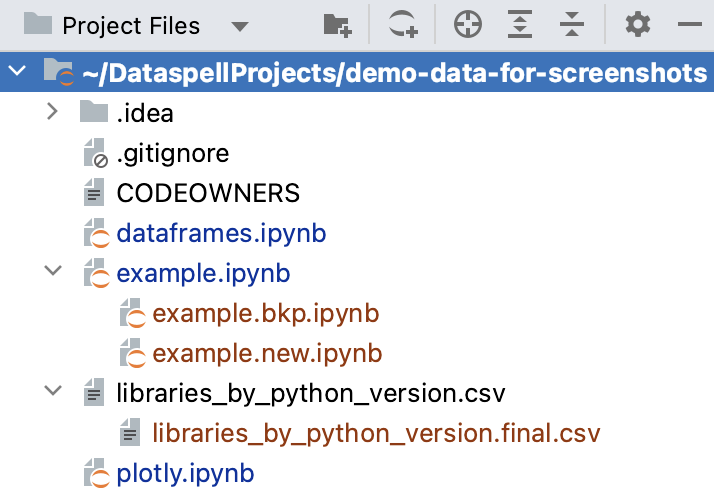Click the select opened file crosshair icon
This screenshot has width=714, height=498.
click(467, 25)
